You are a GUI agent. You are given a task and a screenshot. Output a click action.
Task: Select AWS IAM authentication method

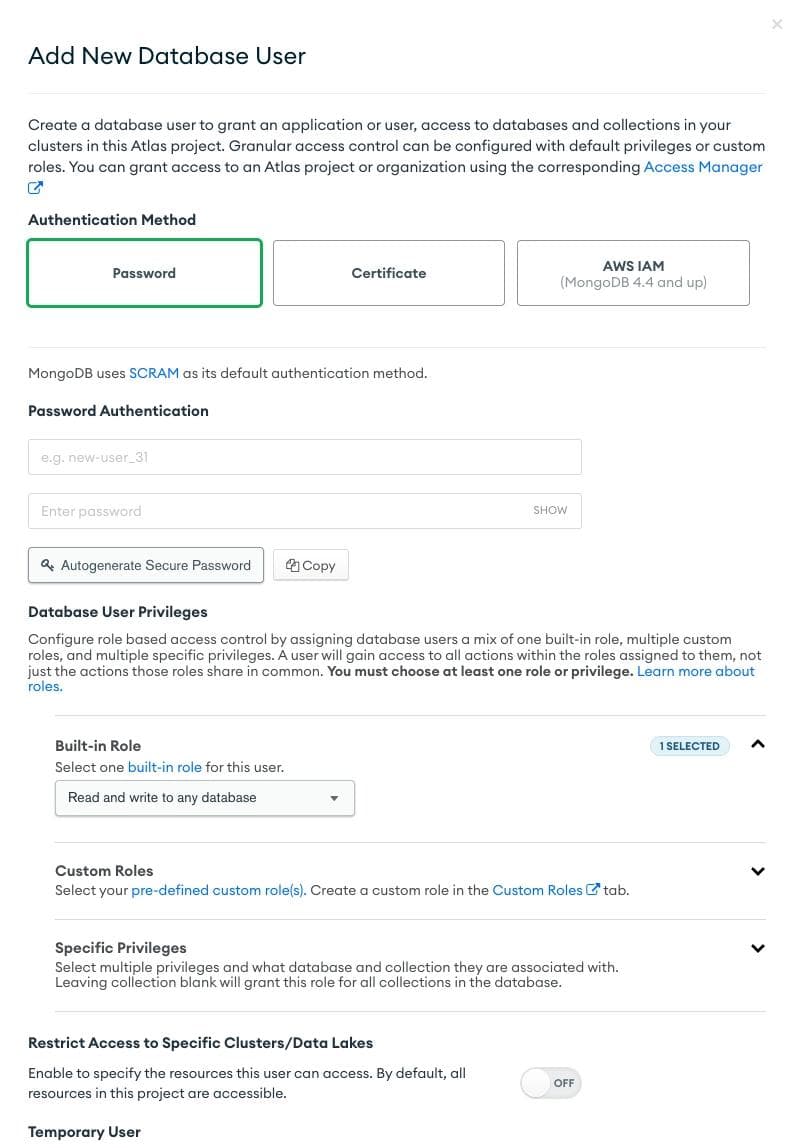tap(633, 273)
